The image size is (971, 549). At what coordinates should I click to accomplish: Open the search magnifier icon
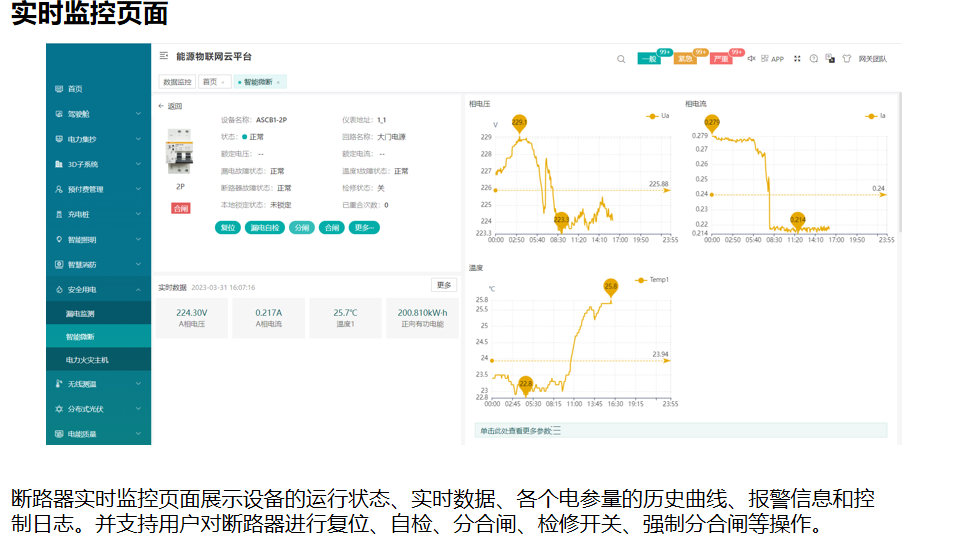coord(620,59)
